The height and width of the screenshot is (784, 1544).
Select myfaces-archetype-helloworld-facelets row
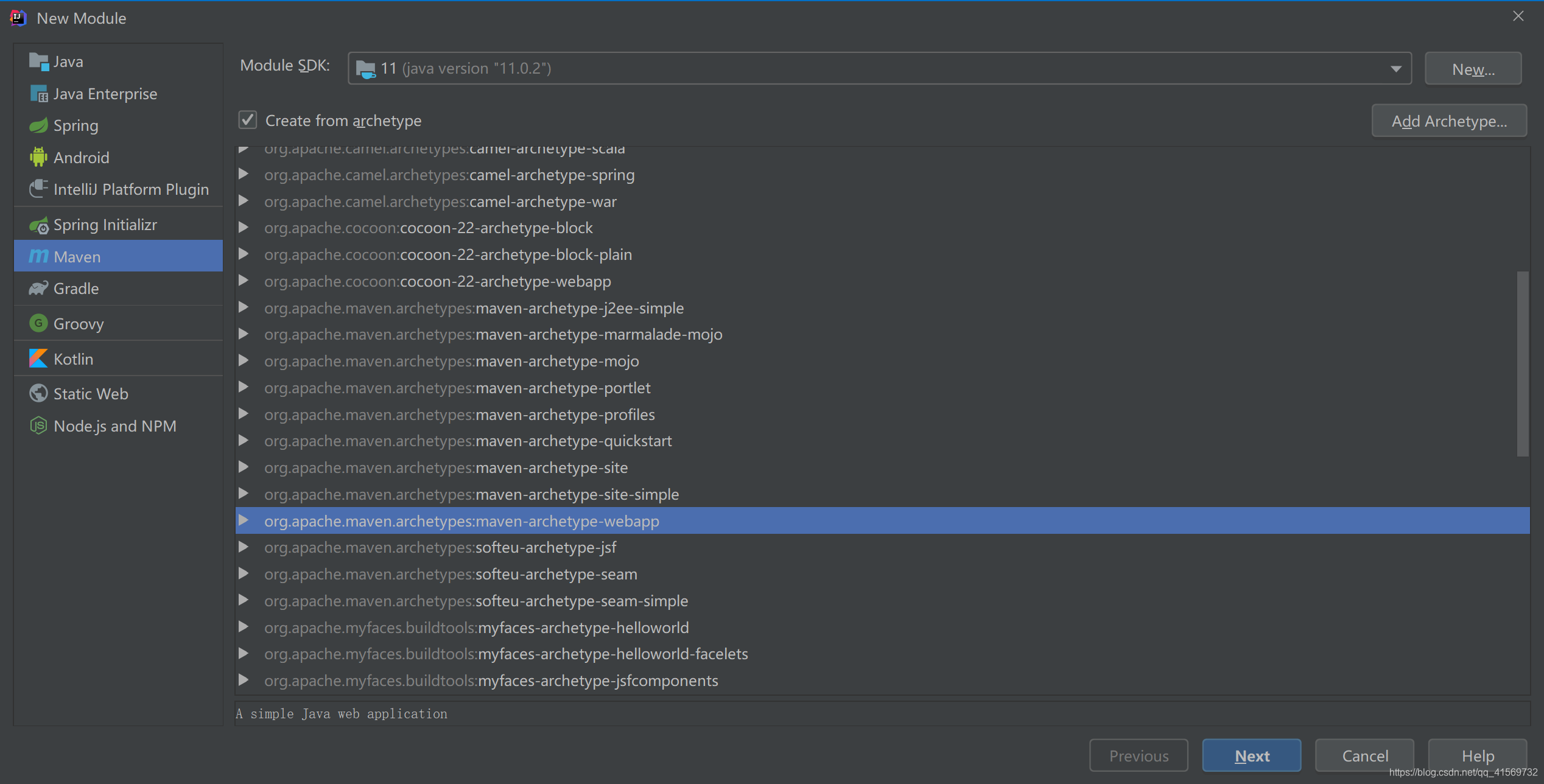click(882, 654)
